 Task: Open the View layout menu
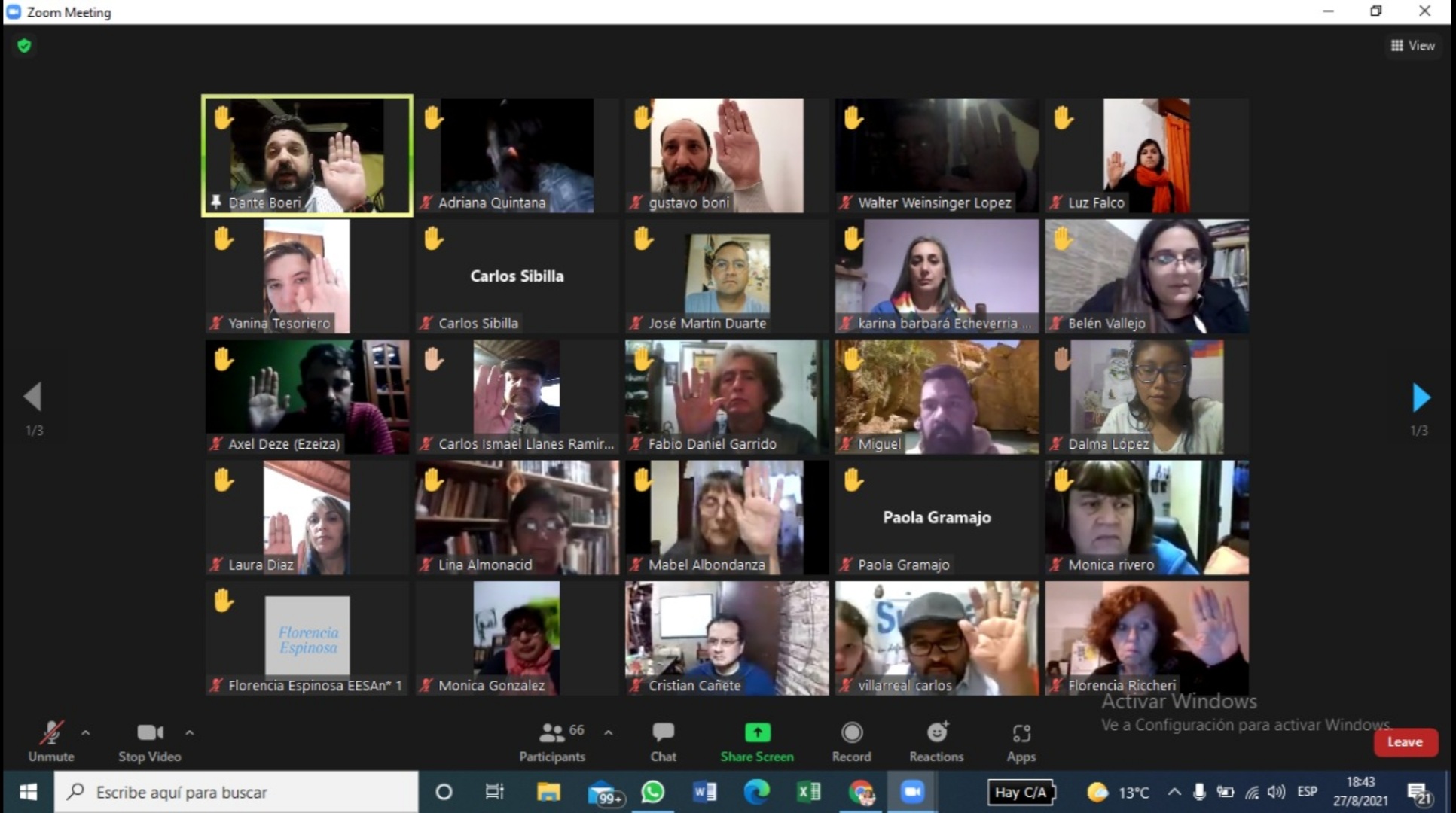[x=1412, y=46]
